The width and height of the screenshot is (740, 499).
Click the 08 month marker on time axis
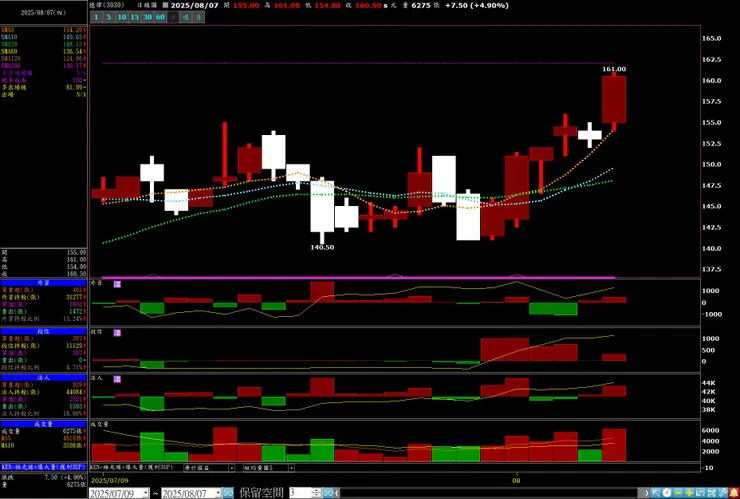pyautogui.click(x=517, y=481)
